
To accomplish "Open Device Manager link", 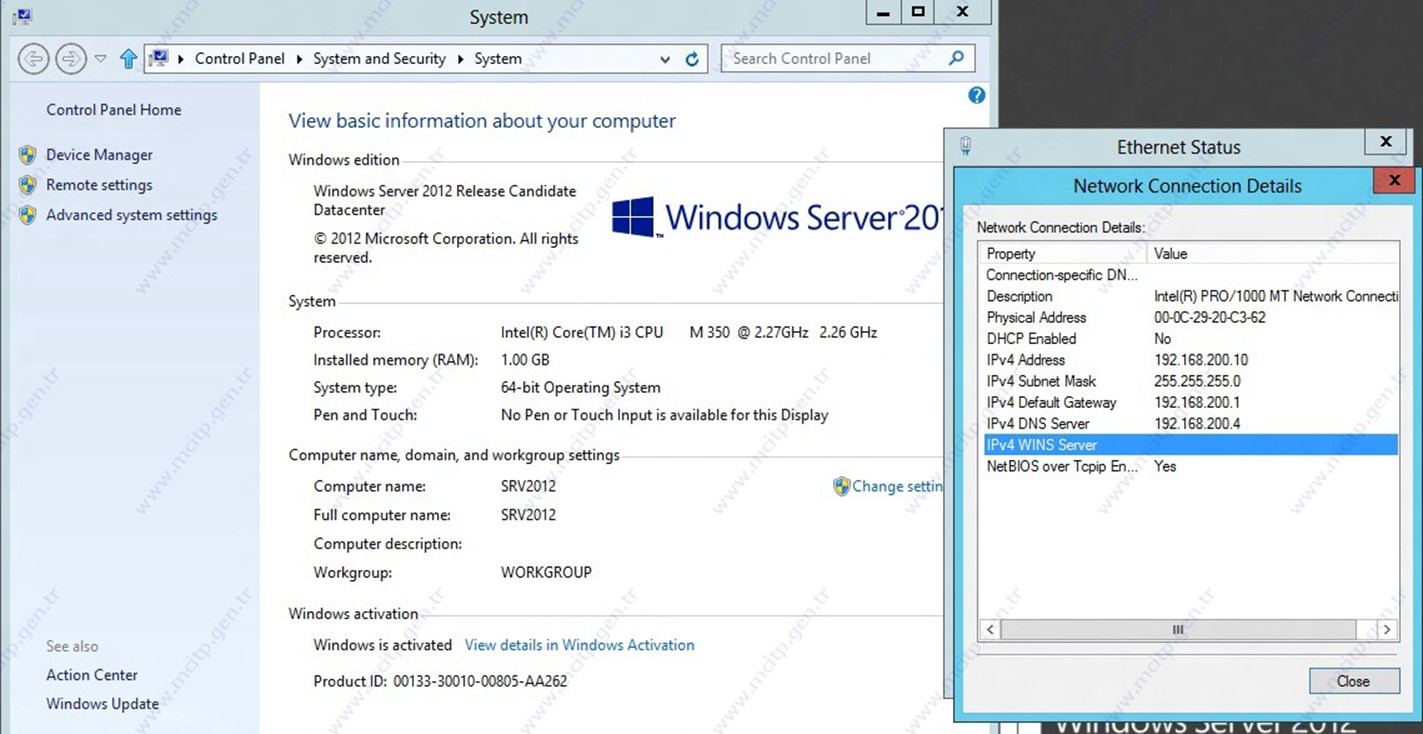I will coord(99,155).
